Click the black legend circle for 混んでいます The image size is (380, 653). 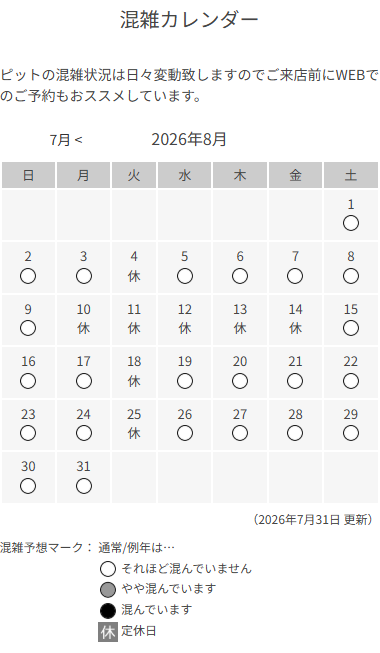(108, 611)
